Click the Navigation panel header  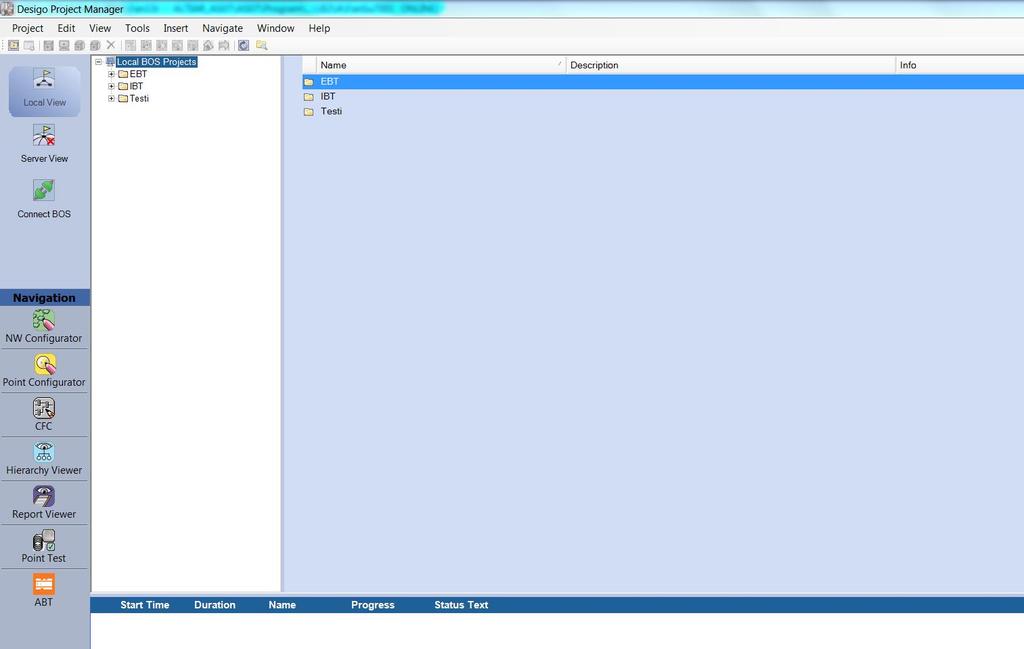tap(44, 298)
